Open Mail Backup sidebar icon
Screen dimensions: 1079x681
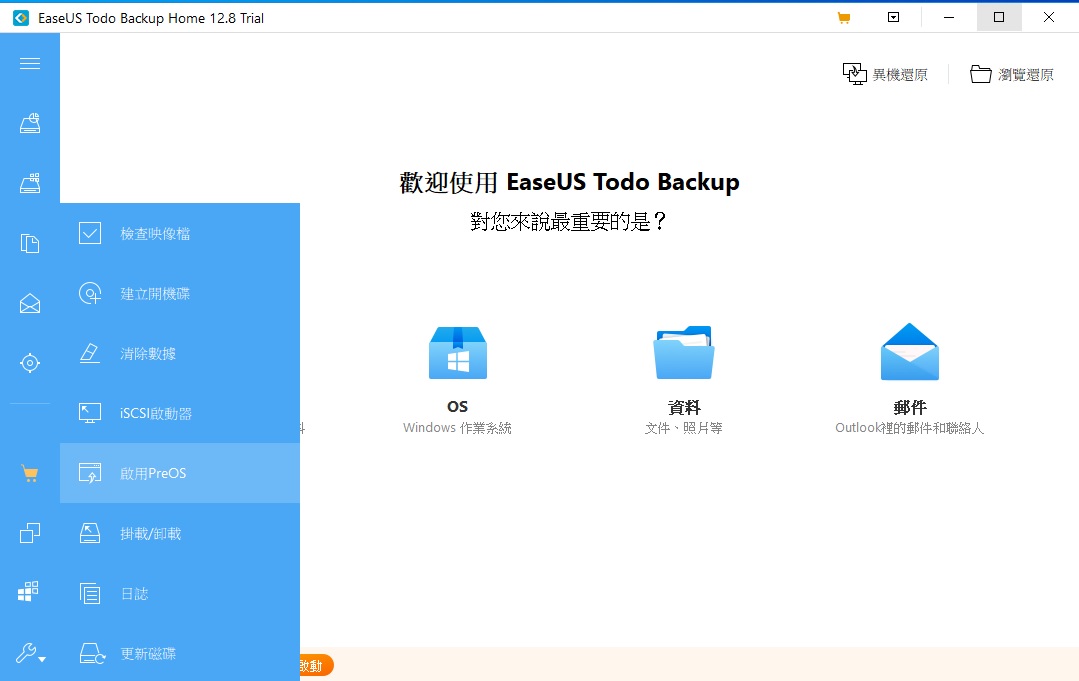pyautogui.click(x=30, y=303)
